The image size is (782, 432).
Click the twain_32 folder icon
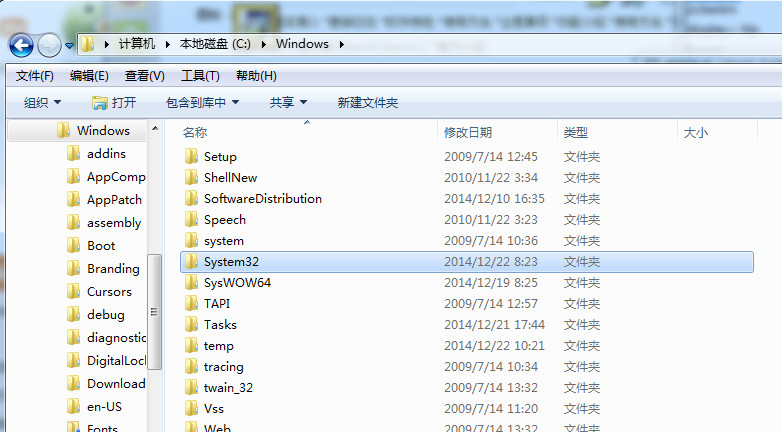(x=192, y=388)
